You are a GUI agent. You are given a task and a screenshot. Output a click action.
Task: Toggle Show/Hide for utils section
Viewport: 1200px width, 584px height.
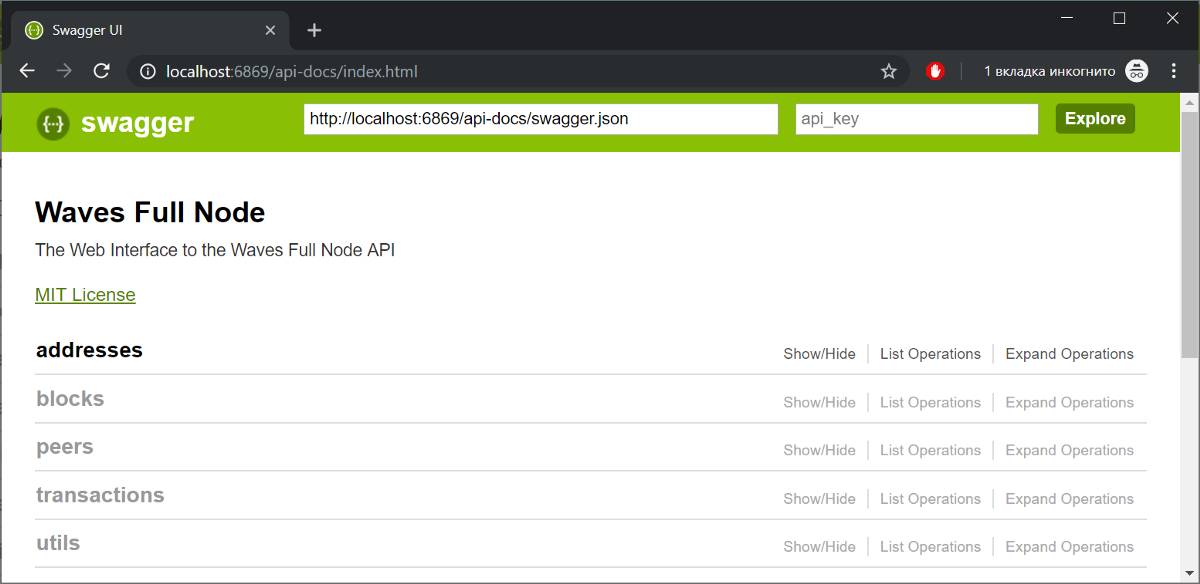pos(819,547)
